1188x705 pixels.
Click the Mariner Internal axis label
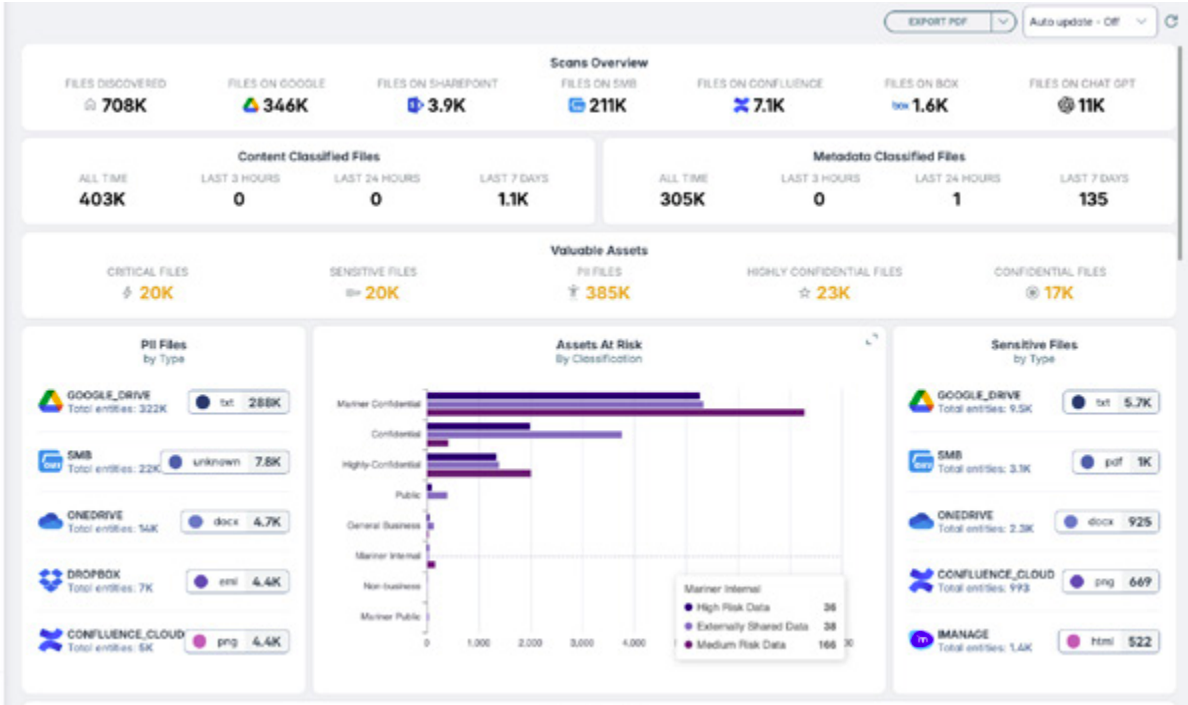388,556
